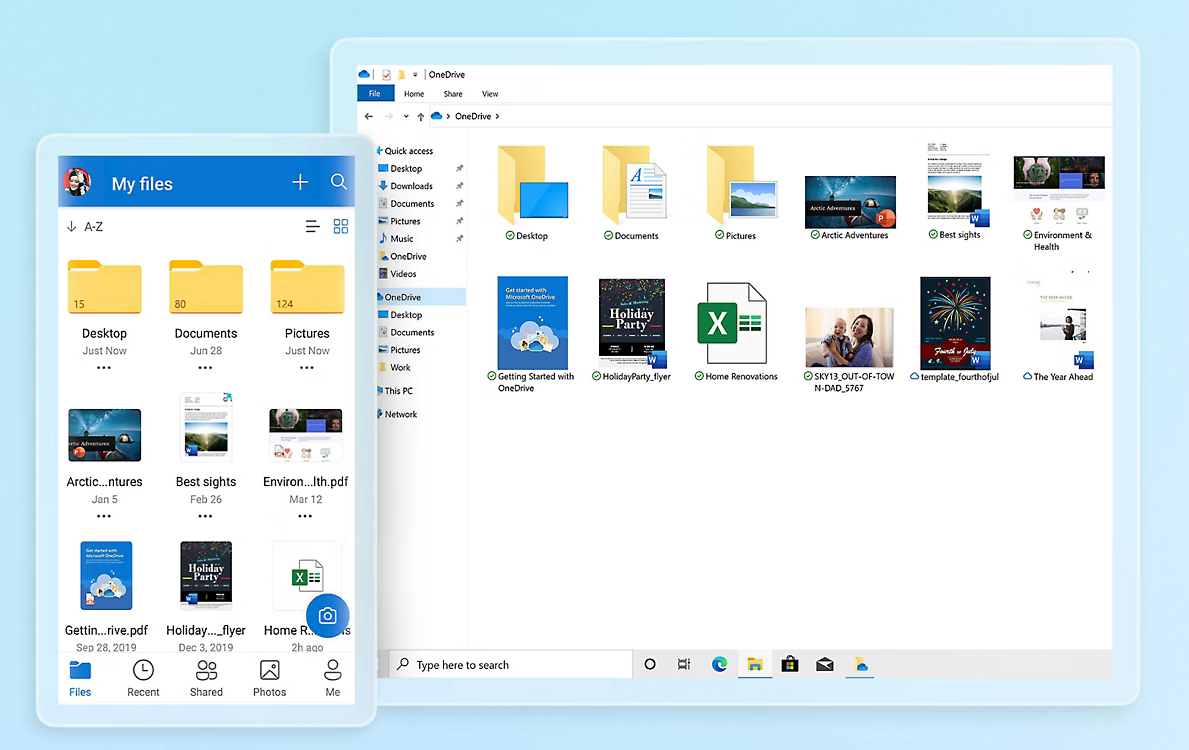Open Pictures folder in mobile My files
The width and height of the screenshot is (1189, 750).
[x=307, y=287]
